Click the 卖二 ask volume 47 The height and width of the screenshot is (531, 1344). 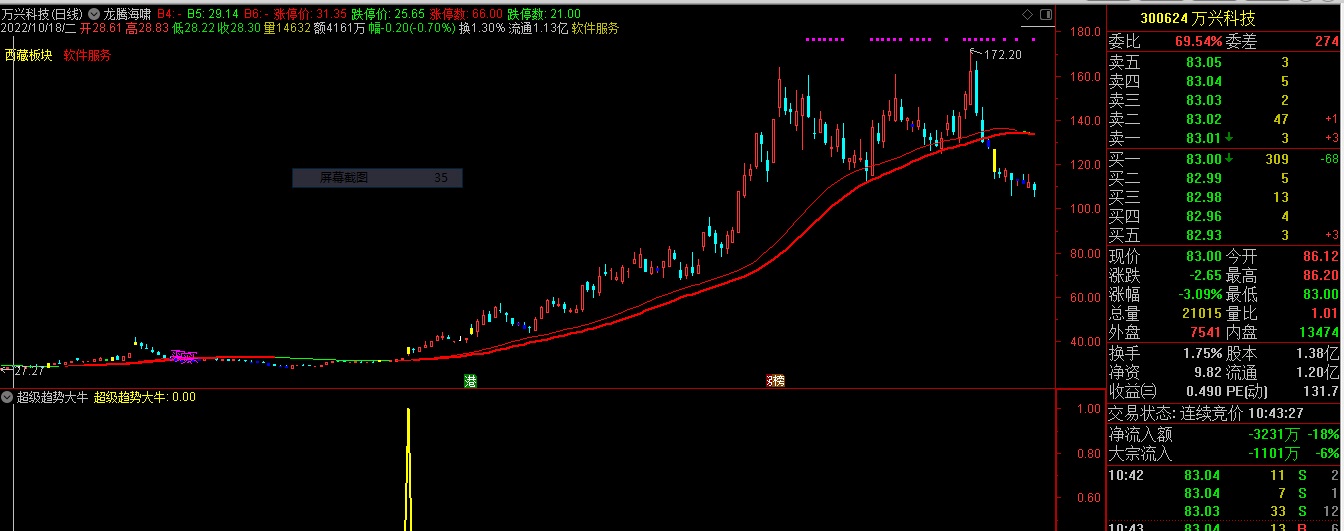tap(1280, 119)
